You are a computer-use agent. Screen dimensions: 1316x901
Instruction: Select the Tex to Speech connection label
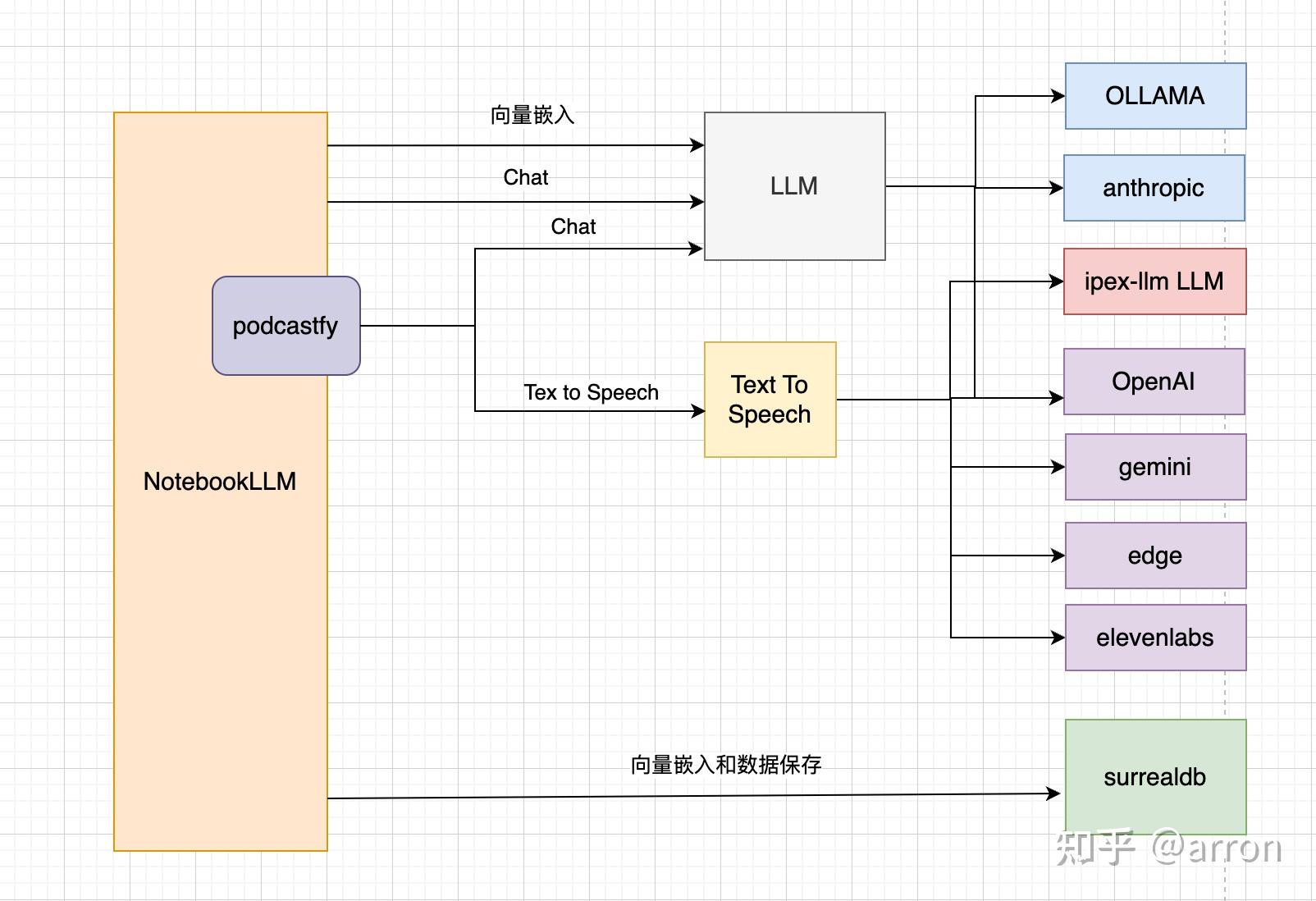tap(591, 392)
